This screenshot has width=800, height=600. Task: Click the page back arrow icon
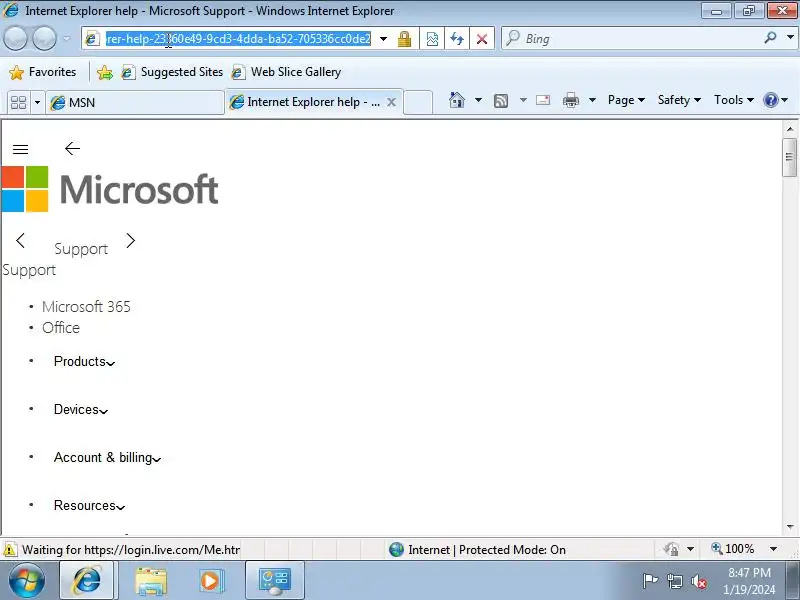pos(72,148)
